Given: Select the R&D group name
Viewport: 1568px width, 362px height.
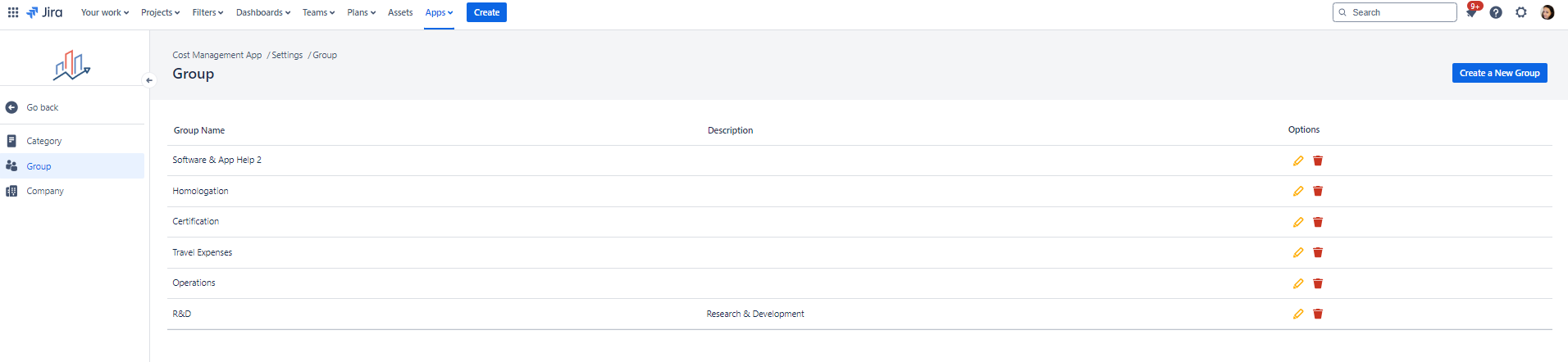Looking at the screenshot, I should click(181, 314).
